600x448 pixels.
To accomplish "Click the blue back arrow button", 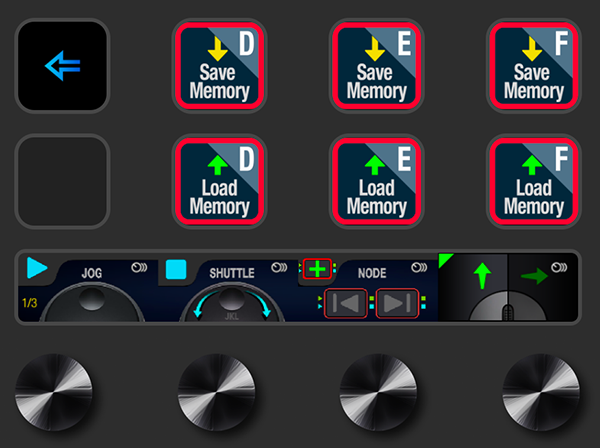I will click(x=62, y=65).
